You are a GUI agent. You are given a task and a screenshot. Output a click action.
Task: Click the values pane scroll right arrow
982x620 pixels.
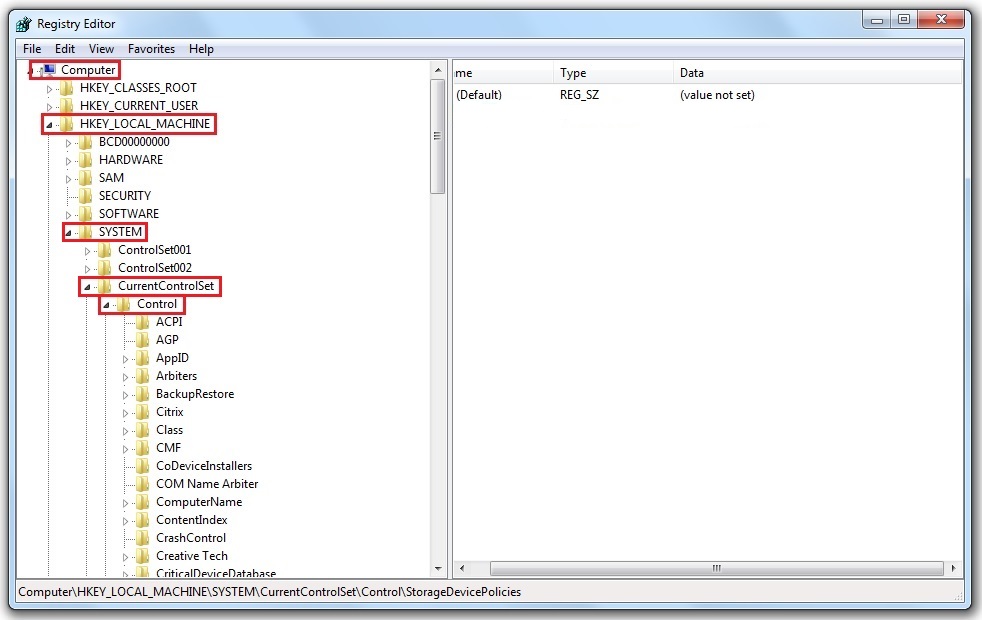click(x=953, y=569)
